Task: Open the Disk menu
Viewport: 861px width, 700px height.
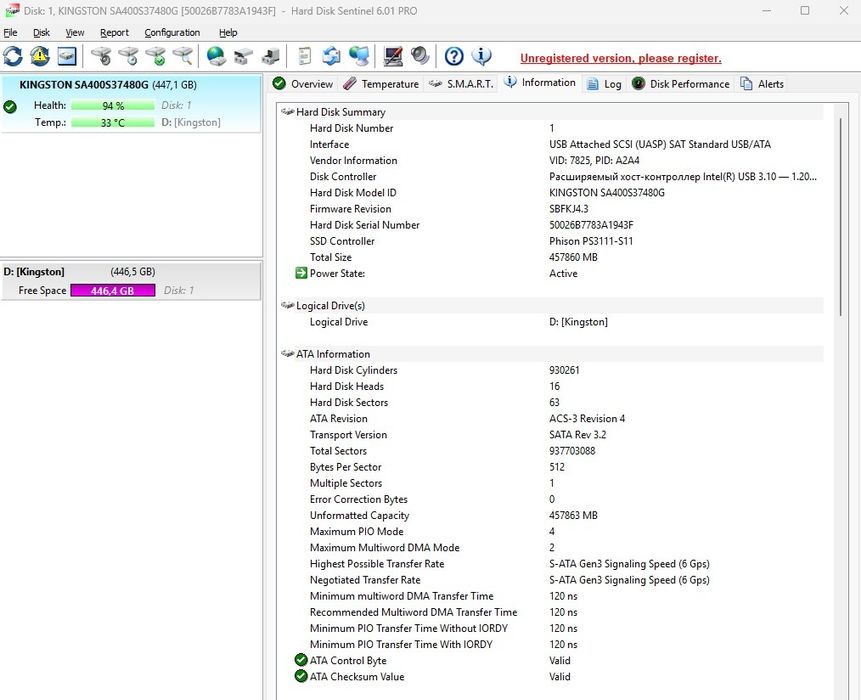Action: coord(41,32)
